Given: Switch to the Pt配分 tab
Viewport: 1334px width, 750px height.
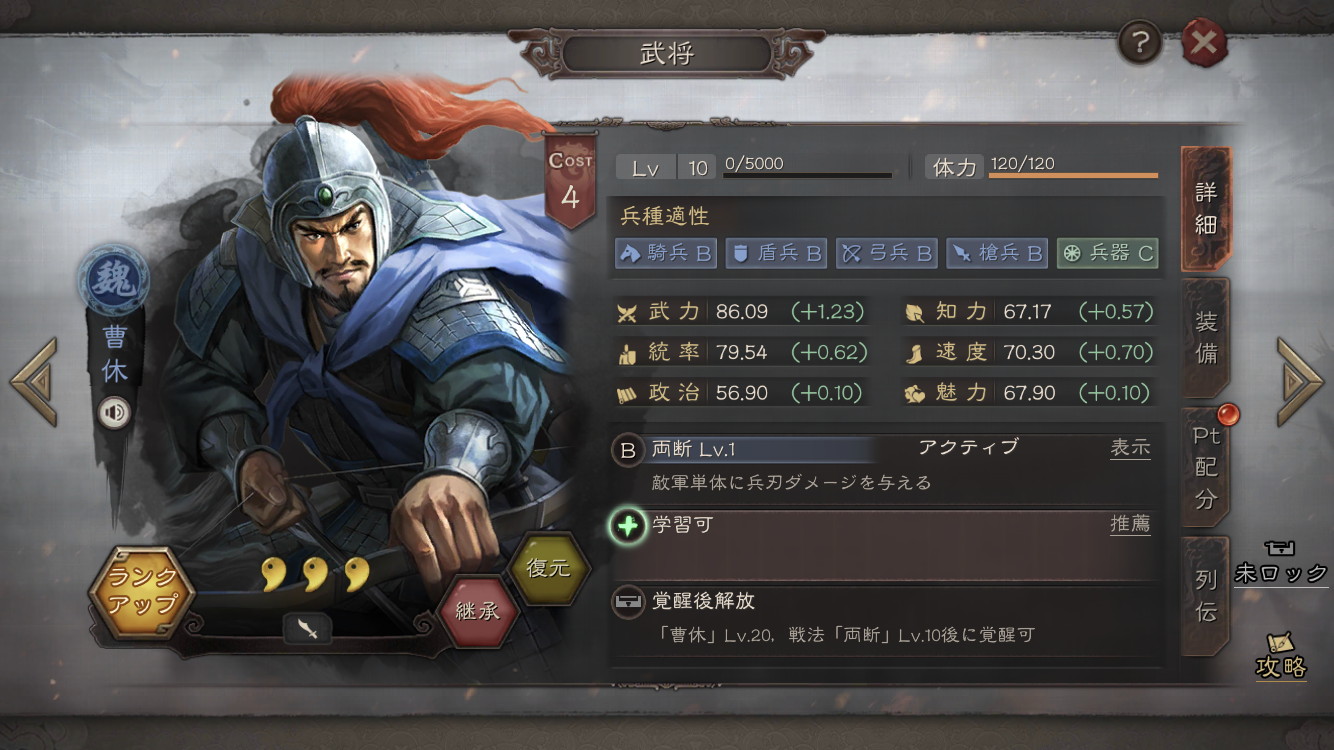Looking at the screenshot, I should click(1206, 467).
